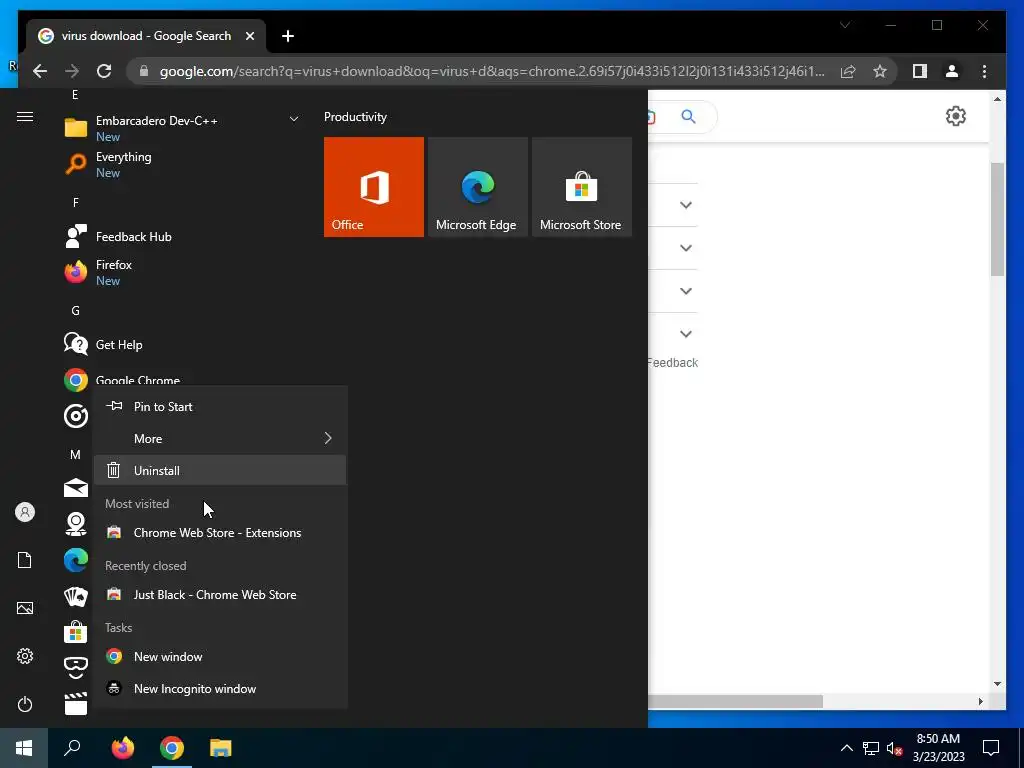Open the Mail app icon
The image size is (1024, 768).
pyautogui.click(x=76, y=488)
